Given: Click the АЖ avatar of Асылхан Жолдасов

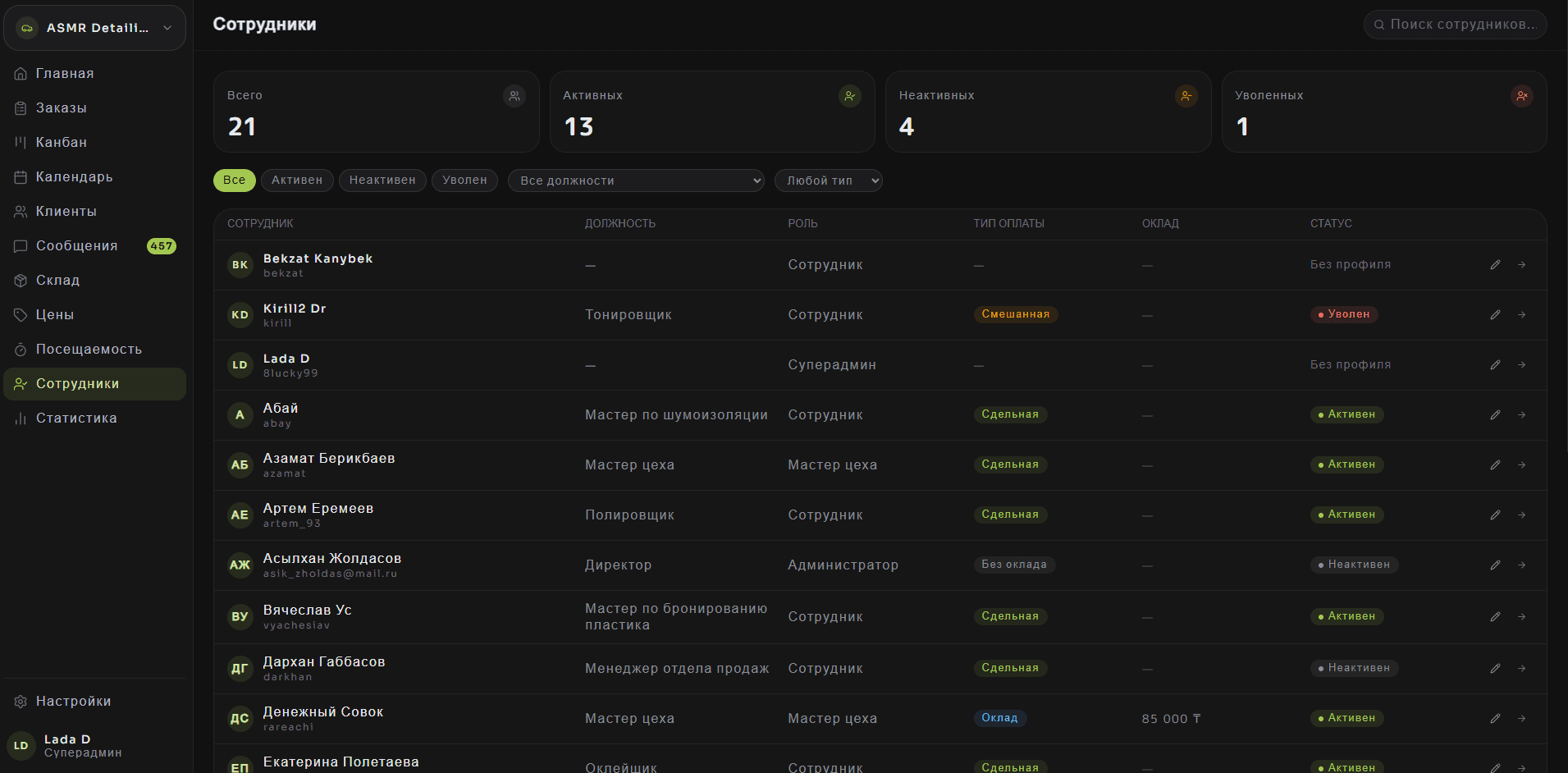Looking at the screenshot, I should (240, 565).
